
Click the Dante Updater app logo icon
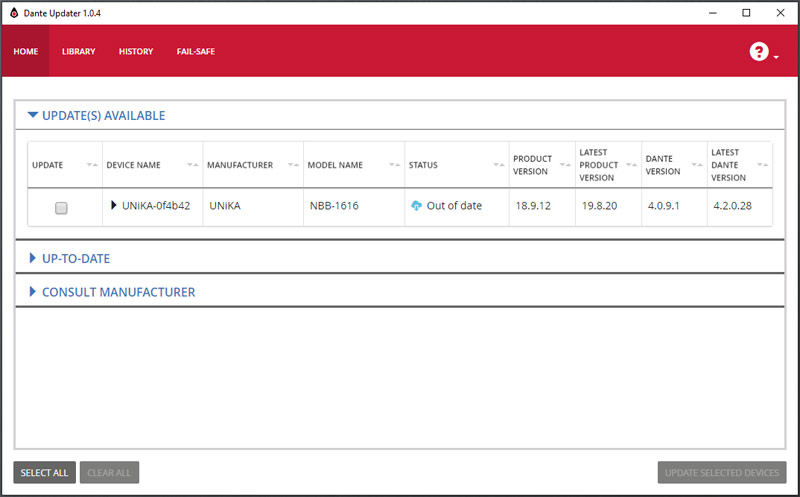point(14,12)
